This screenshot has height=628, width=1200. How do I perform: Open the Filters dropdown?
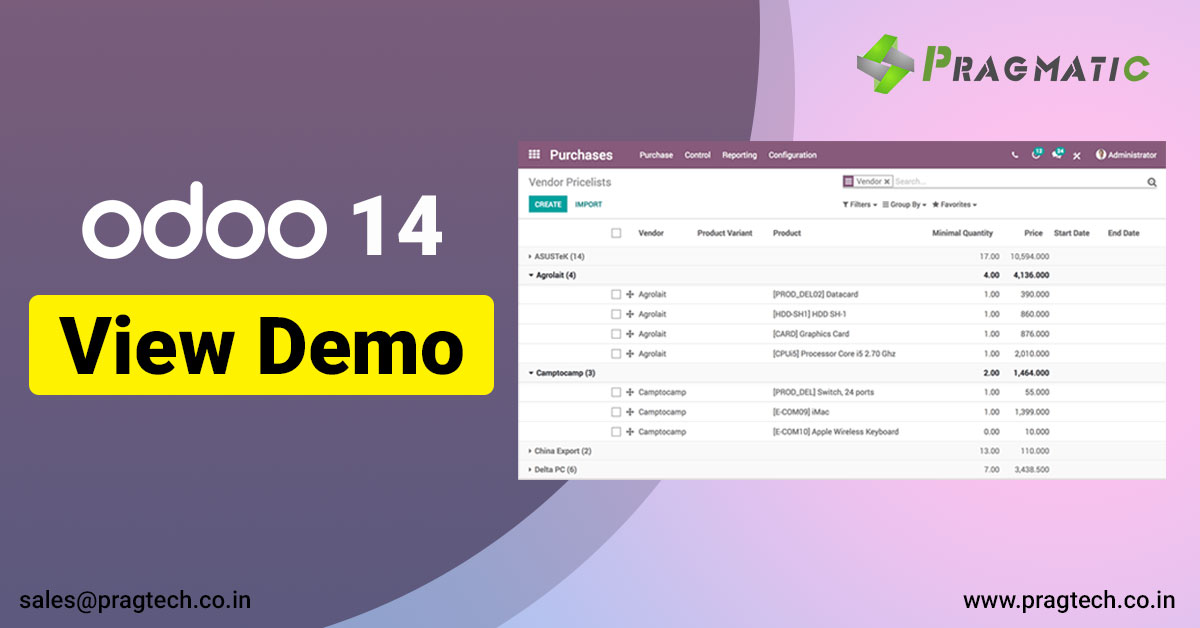coord(860,205)
